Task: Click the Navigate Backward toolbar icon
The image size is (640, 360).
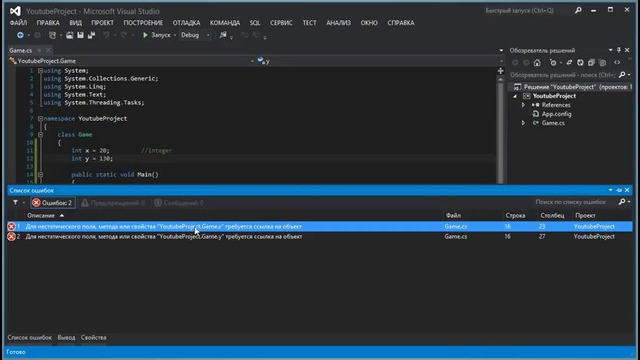Action: click(x=20, y=36)
